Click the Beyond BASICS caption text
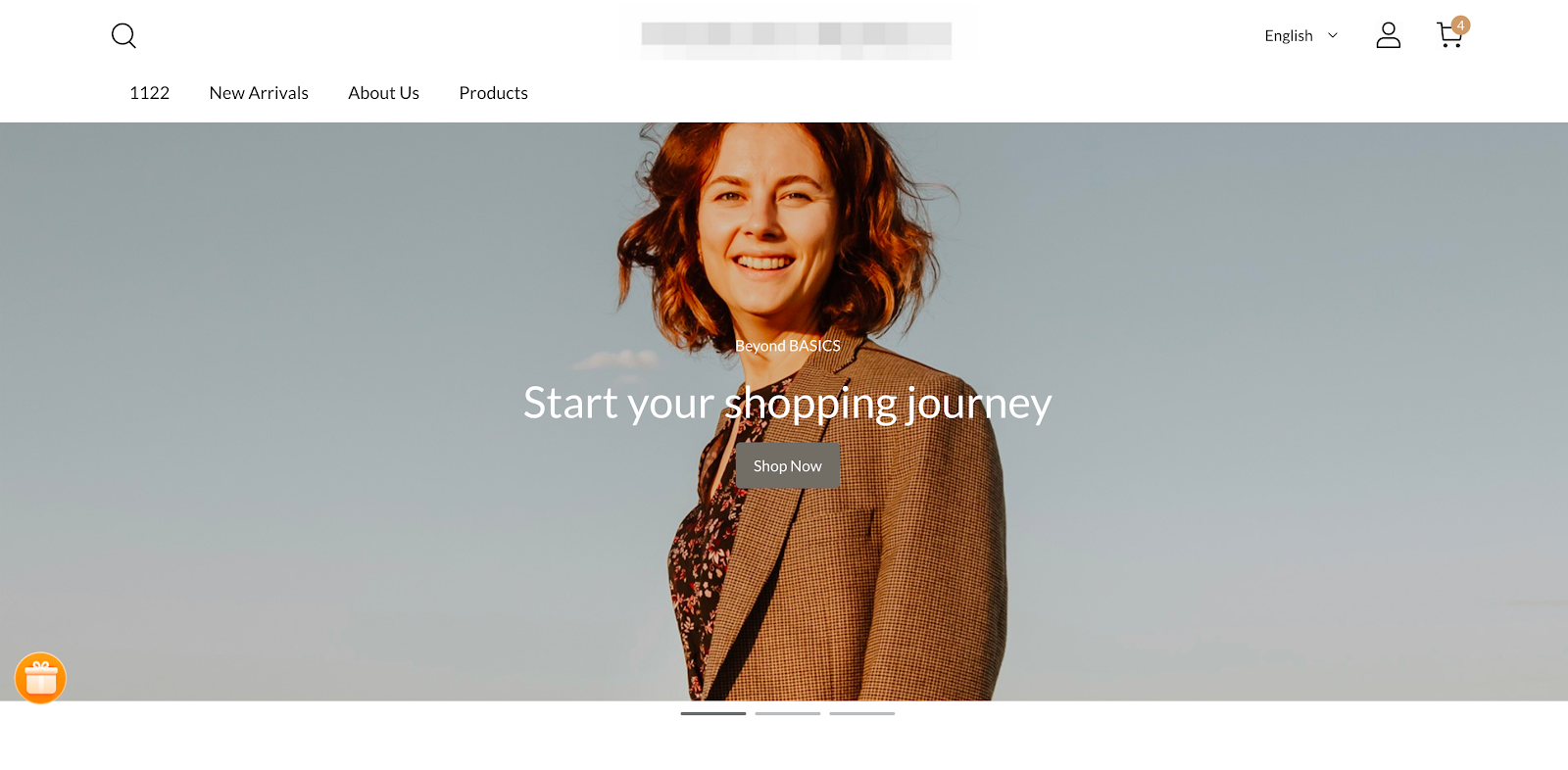 point(787,346)
